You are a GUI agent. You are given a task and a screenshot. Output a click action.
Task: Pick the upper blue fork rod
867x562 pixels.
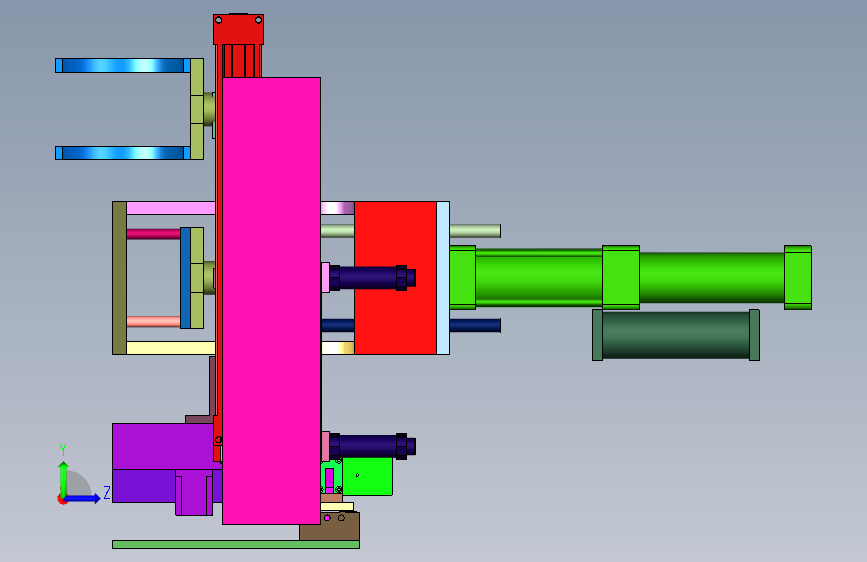[x=123, y=65]
